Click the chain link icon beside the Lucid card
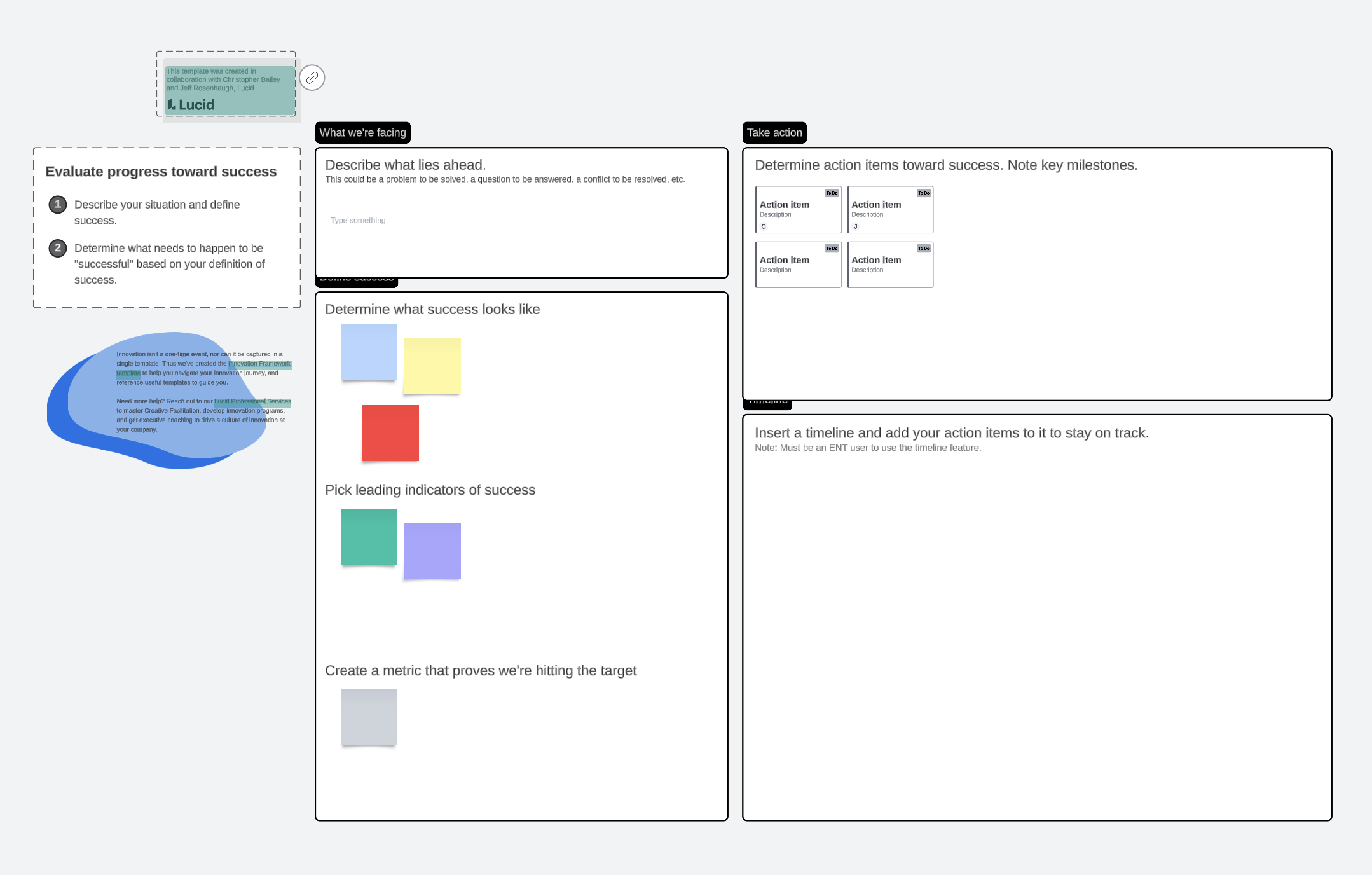Viewport: 1372px width, 875px height. 312,78
